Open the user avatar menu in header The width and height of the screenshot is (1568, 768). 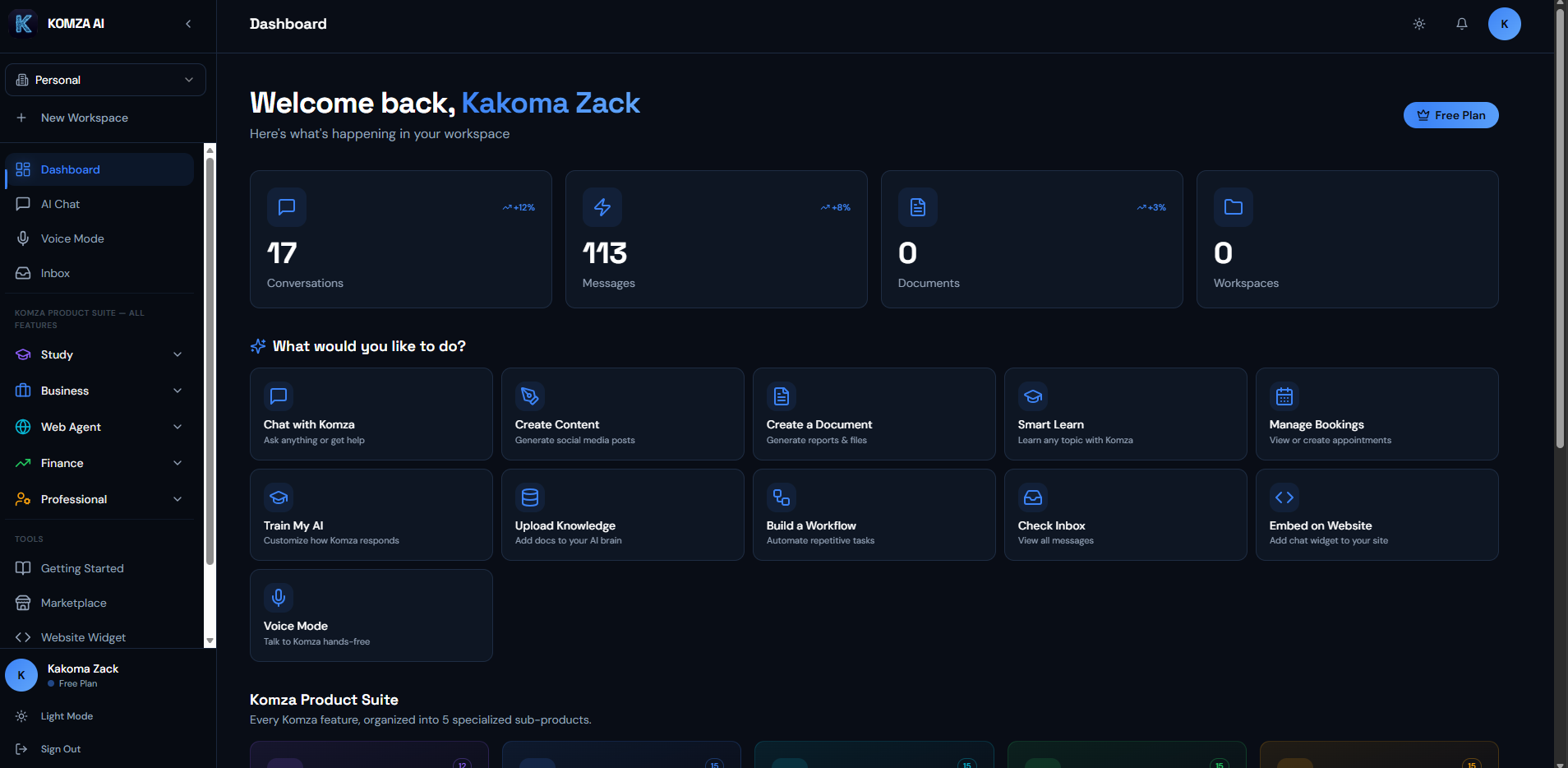point(1505,24)
